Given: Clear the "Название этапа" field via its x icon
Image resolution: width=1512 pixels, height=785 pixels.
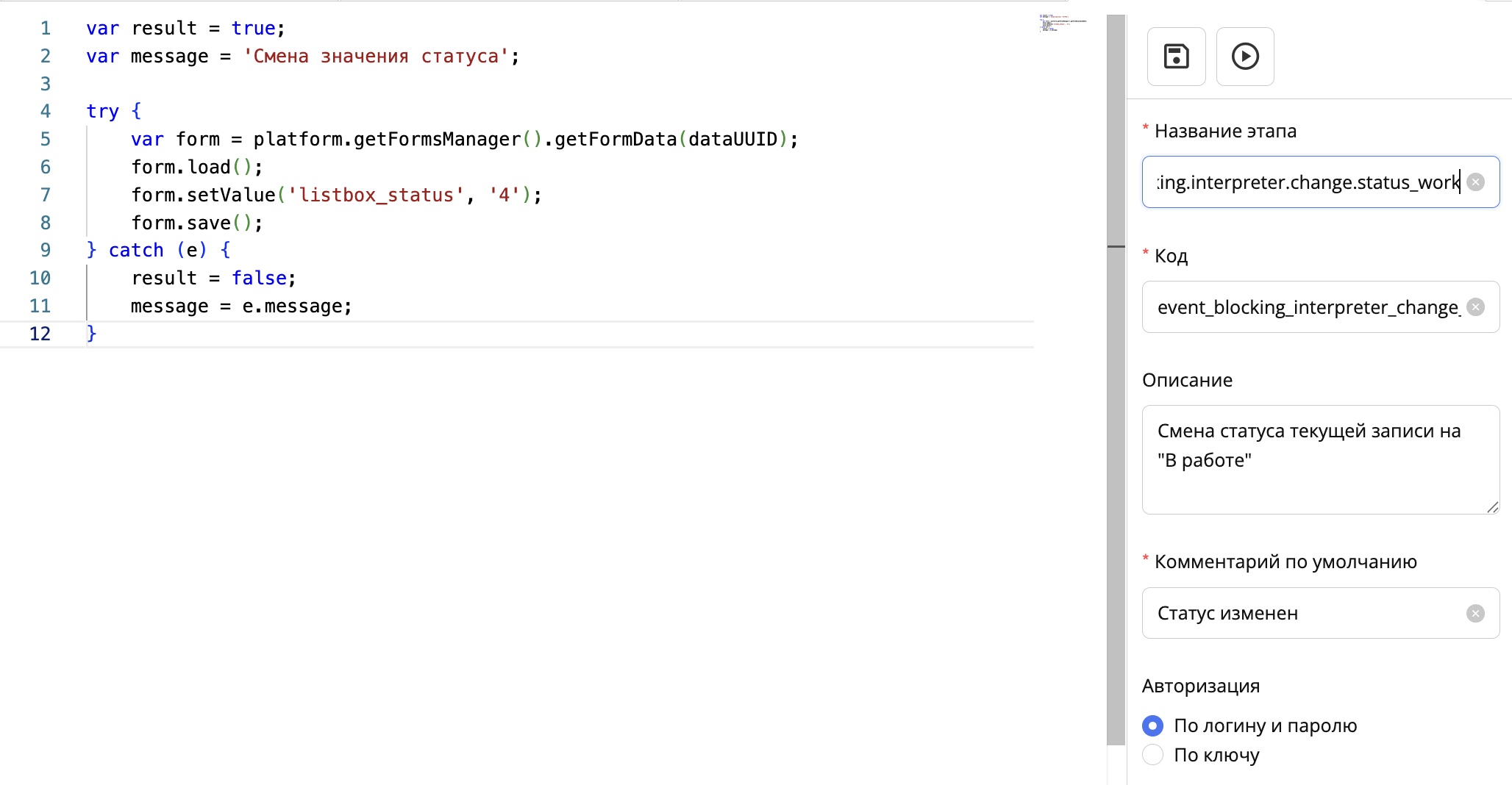Looking at the screenshot, I should tap(1477, 182).
